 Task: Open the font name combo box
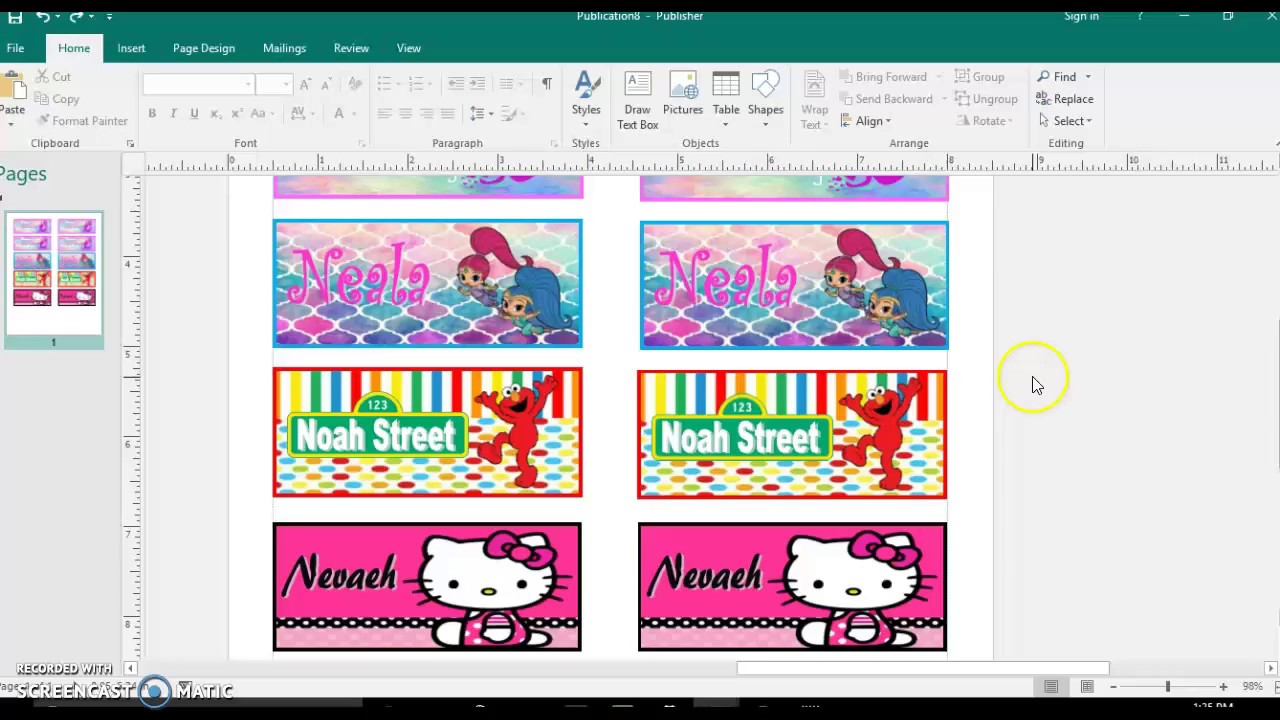pyautogui.click(x=198, y=85)
